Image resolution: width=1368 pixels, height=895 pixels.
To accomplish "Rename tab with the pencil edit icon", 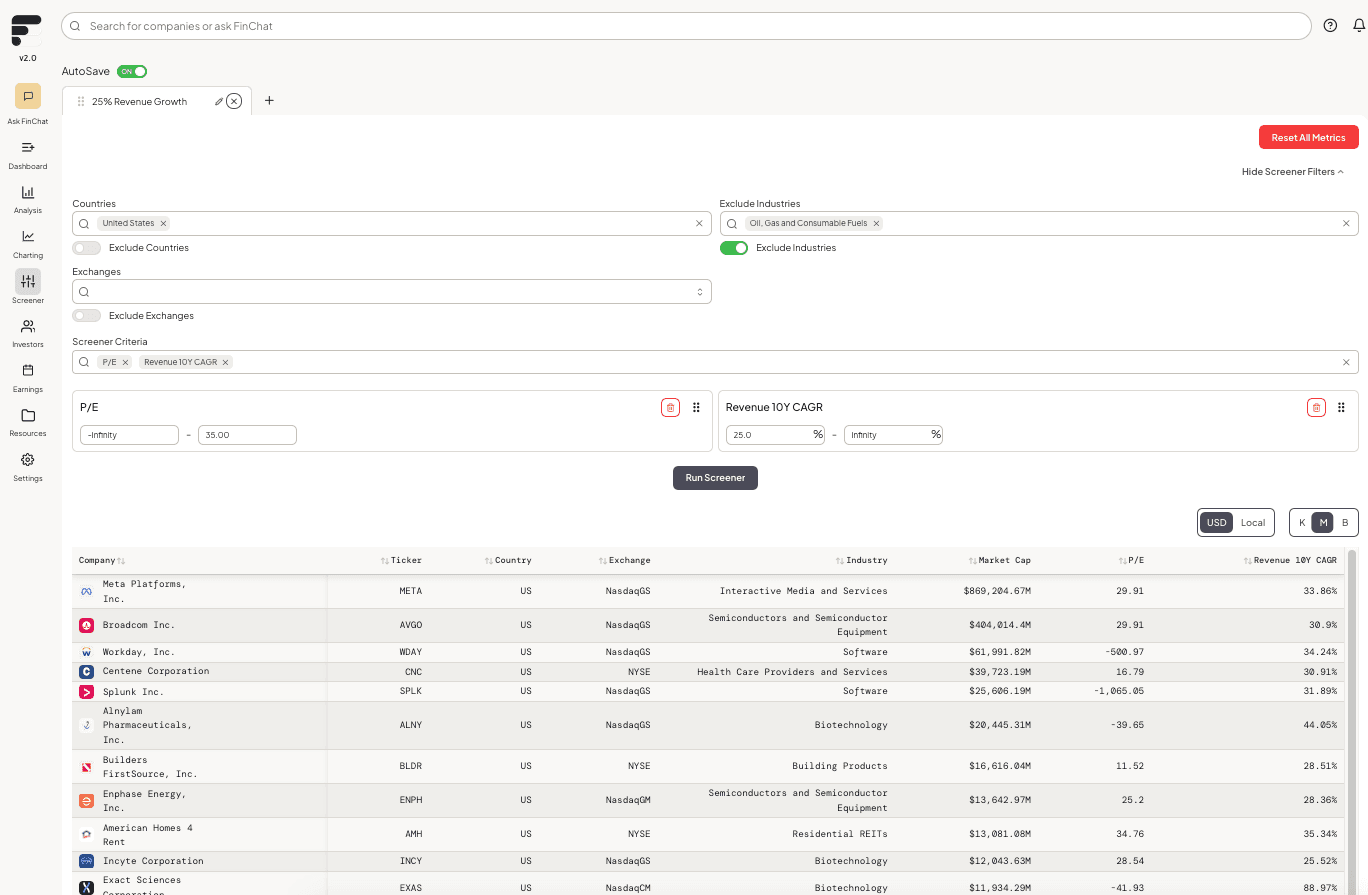I will click(219, 101).
